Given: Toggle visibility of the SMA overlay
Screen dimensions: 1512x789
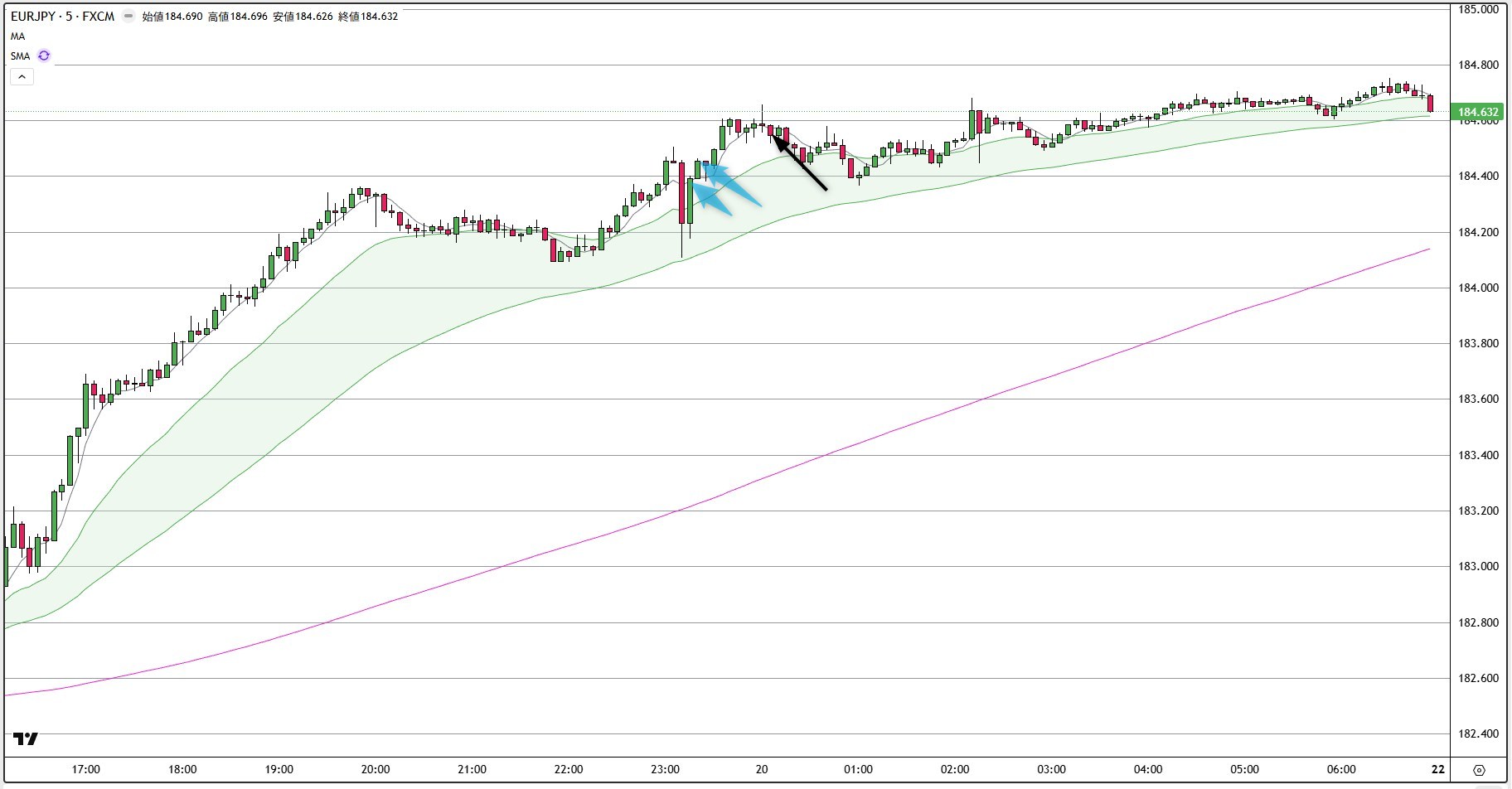Looking at the screenshot, I should (19, 56).
